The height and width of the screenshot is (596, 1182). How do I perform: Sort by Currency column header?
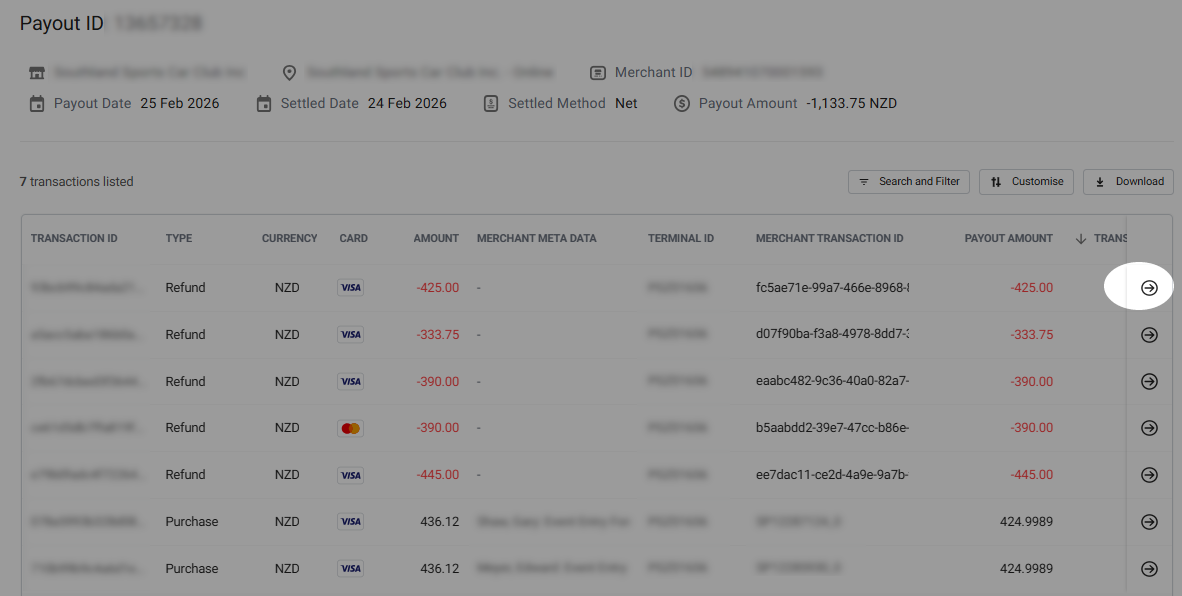pyautogui.click(x=289, y=238)
